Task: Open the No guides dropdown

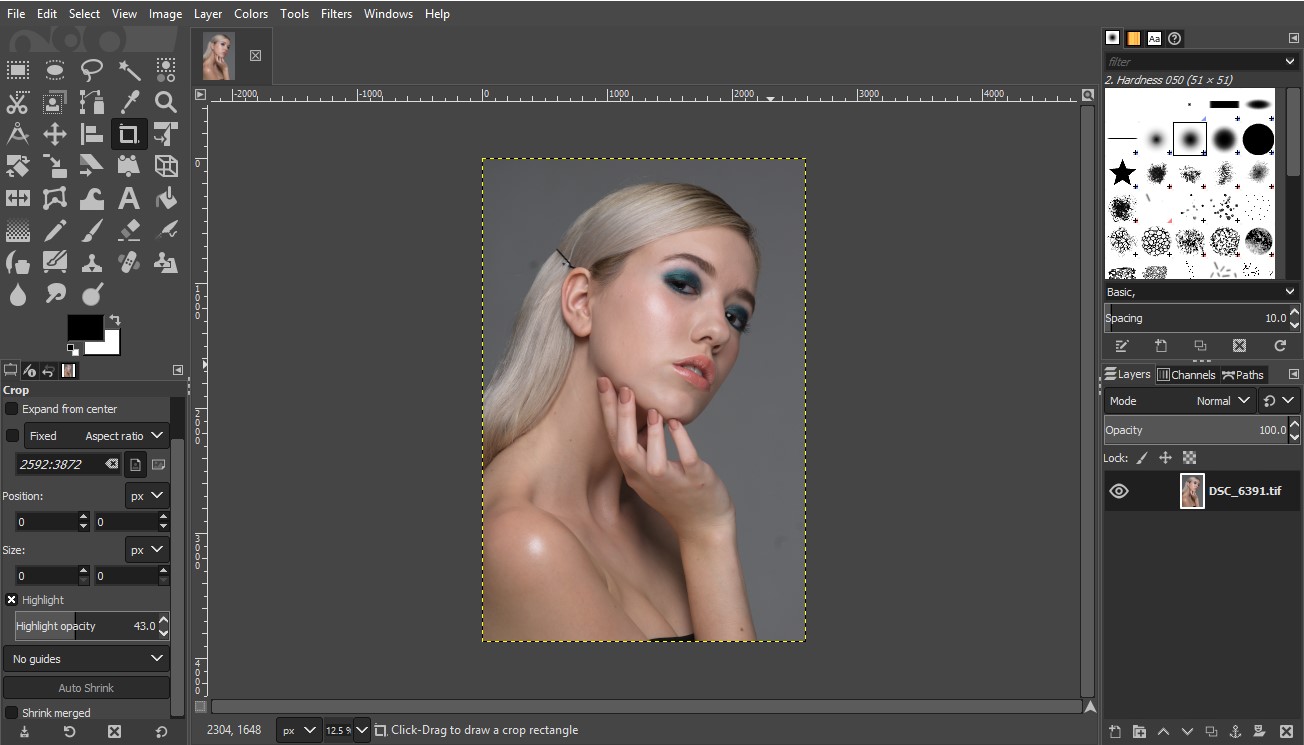Action: pos(86,658)
